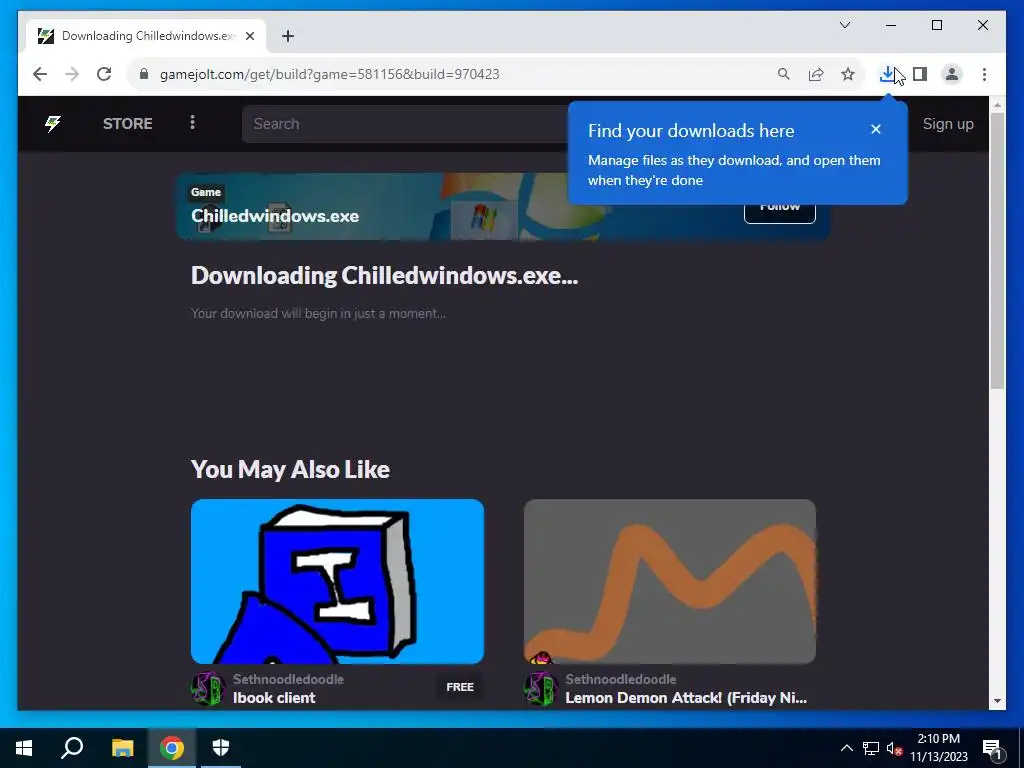Open Windows taskbar search
This screenshot has width=1024, height=768.
pos(72,748)
